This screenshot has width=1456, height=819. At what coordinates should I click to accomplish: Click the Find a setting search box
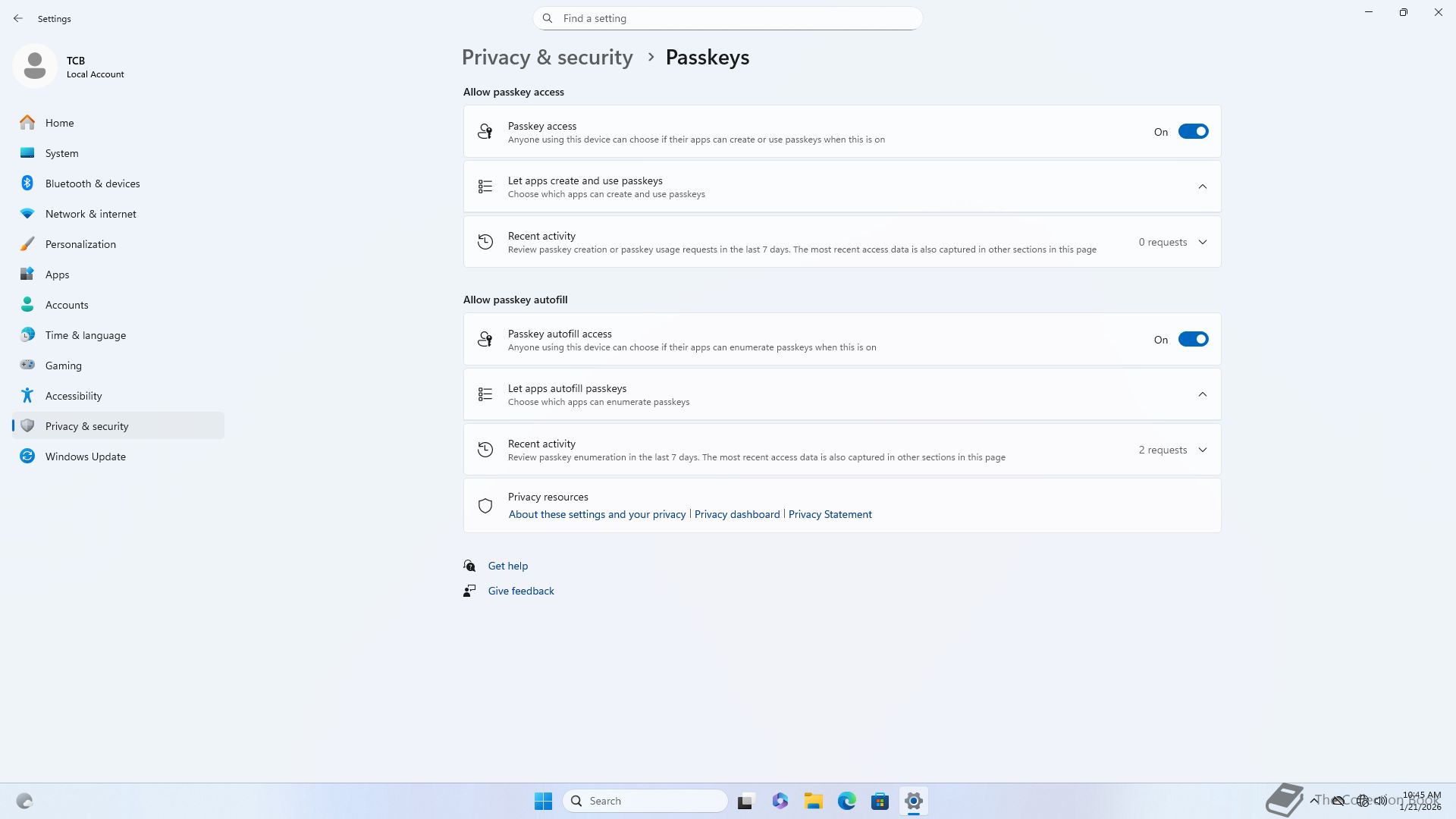(728, 18)
